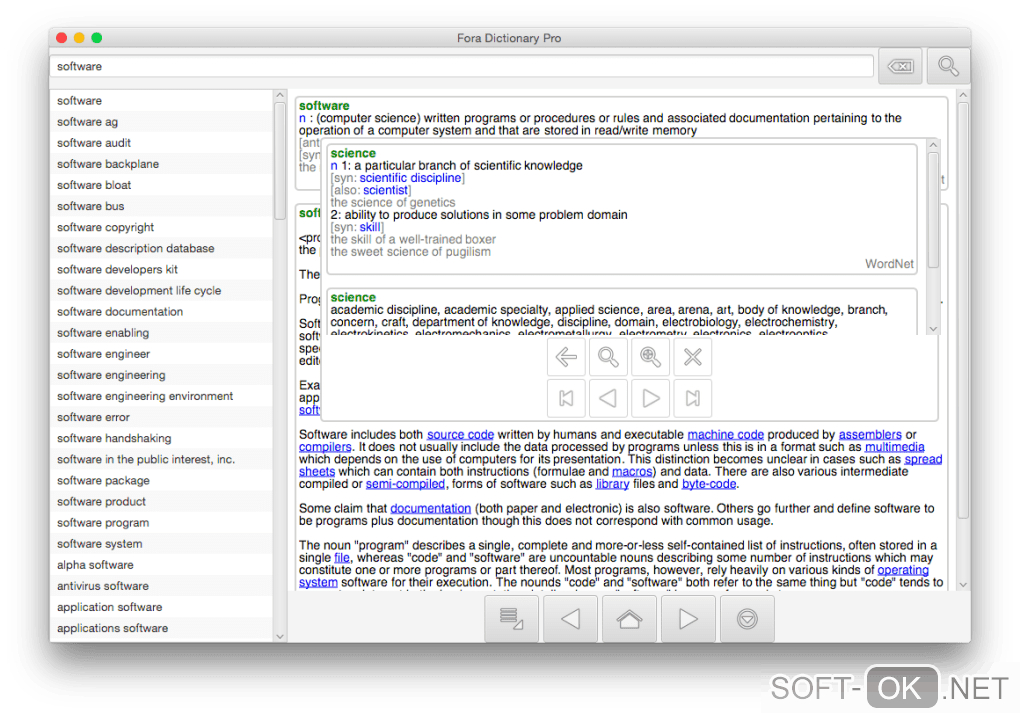Select 'alpha software' entry
Screen dimensions: 1020x713
point(161,565)
